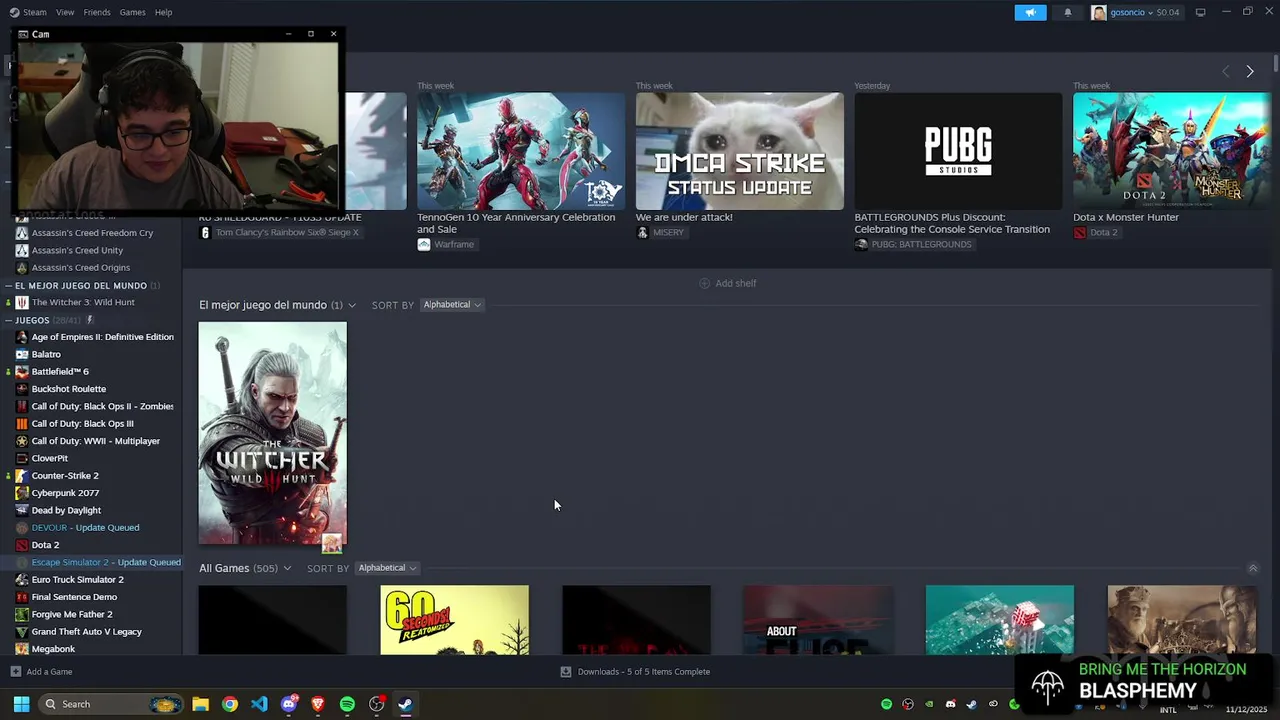Open File Explorer from the taskbar
The height and width of the screenshot is (720, 1280).
pyautogui.click(x=200, y=704)
